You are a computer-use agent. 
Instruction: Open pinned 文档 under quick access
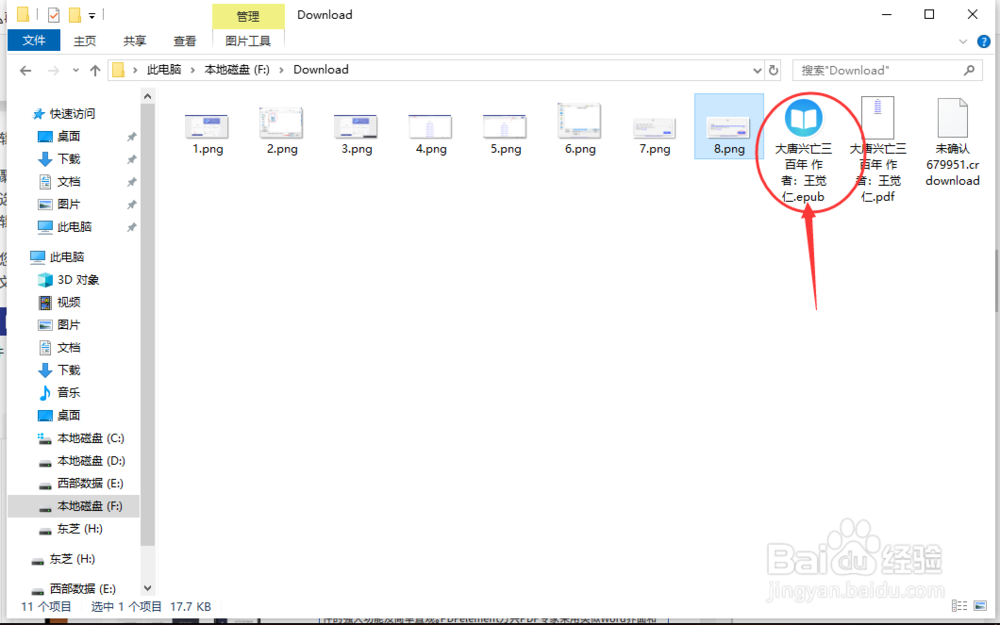click(x=68, y=182)
